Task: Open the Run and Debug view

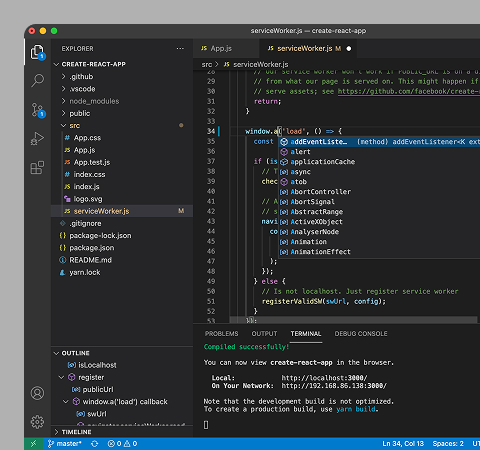Action: click(x=37, y=138)
